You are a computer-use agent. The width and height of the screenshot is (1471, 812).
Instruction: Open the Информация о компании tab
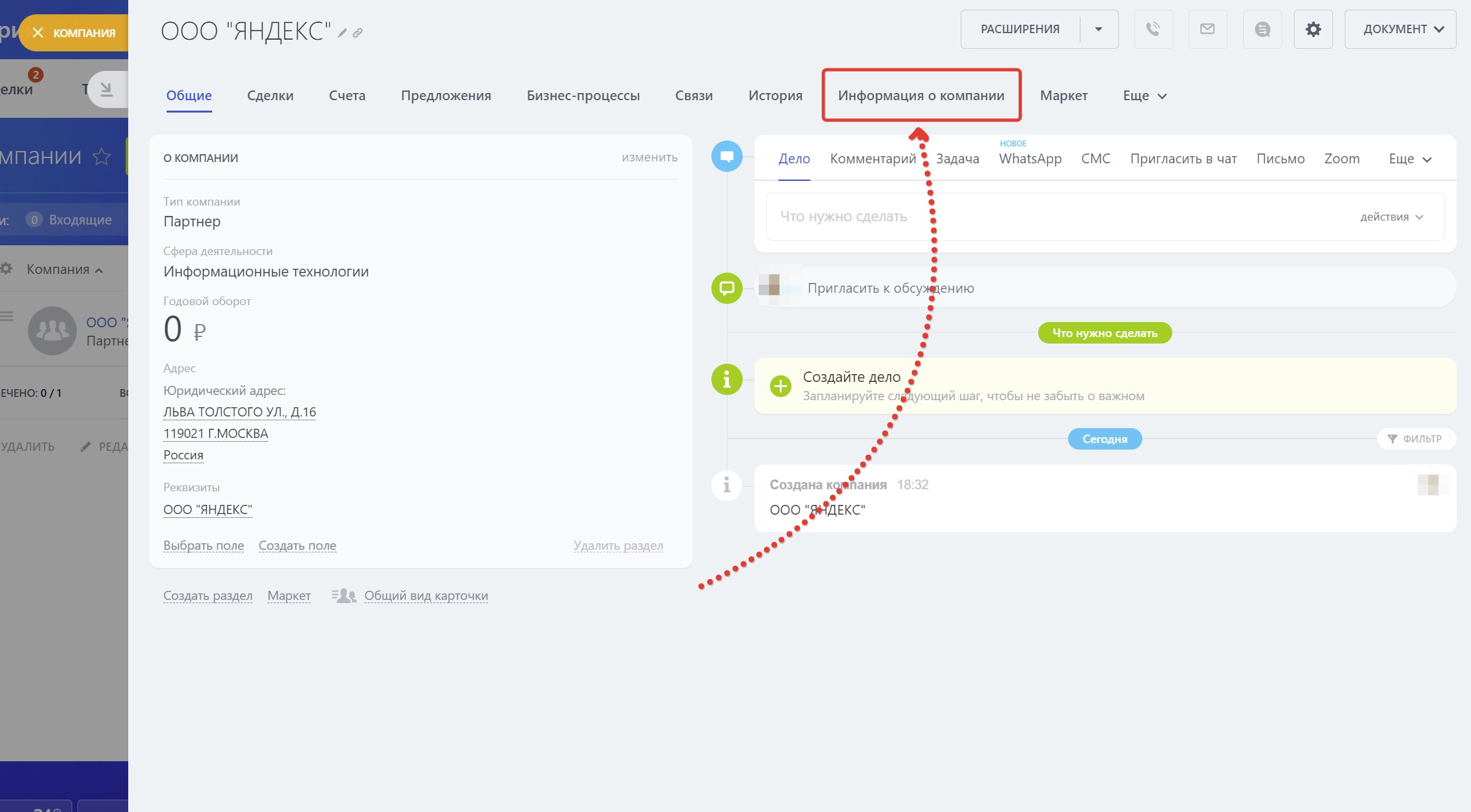[x=921, y=96]
